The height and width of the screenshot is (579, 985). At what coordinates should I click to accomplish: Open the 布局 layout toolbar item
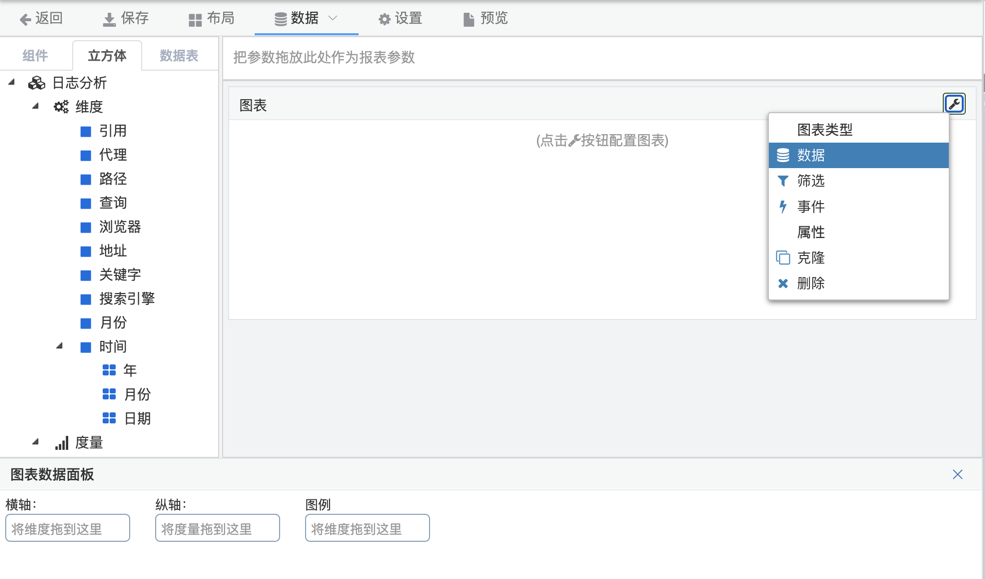coord(211,18)
